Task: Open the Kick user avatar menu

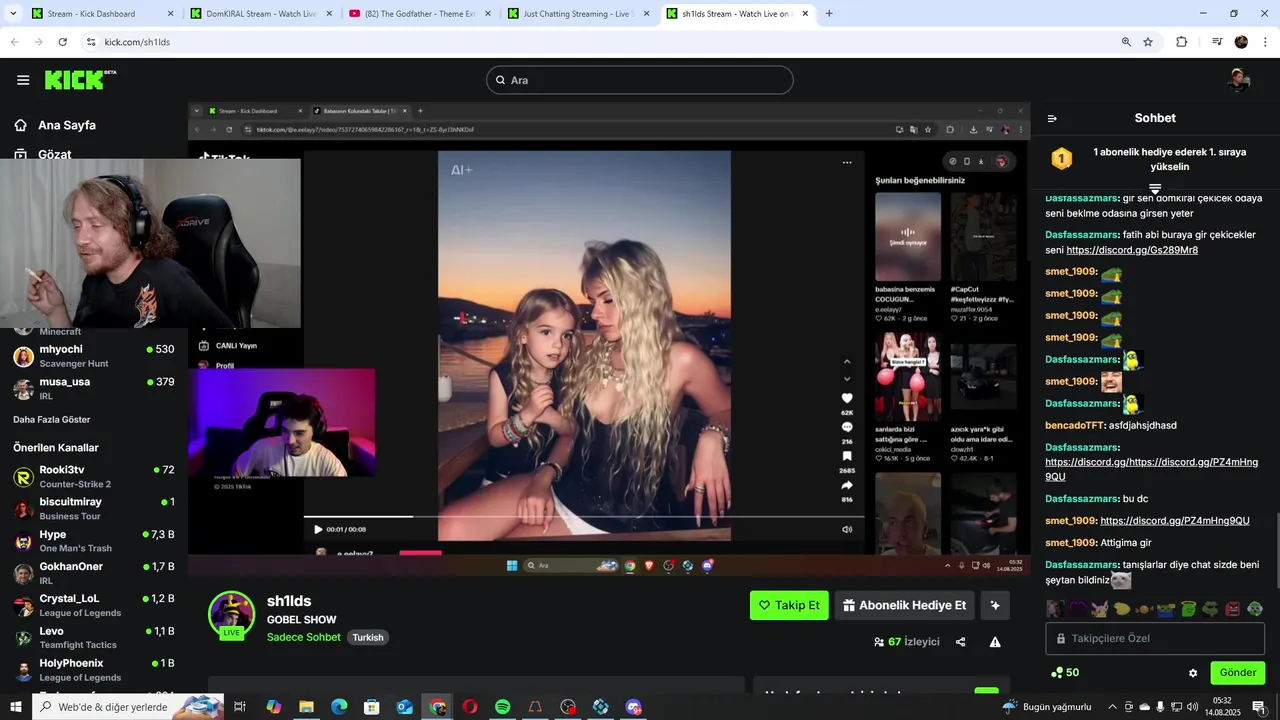Action: pos(1240,80)
